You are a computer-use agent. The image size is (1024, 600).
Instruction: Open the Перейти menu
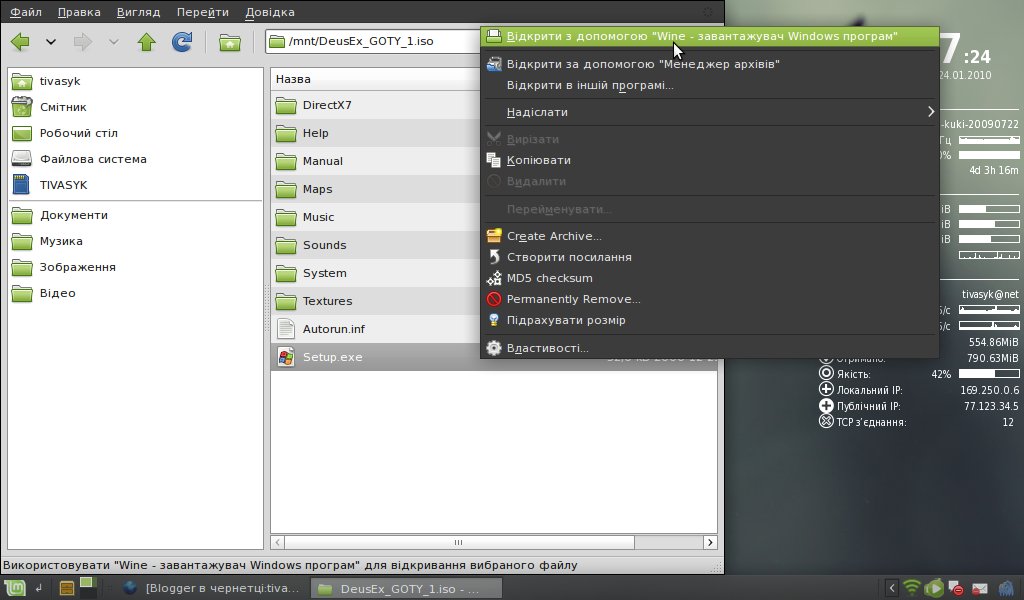point(202,12)
